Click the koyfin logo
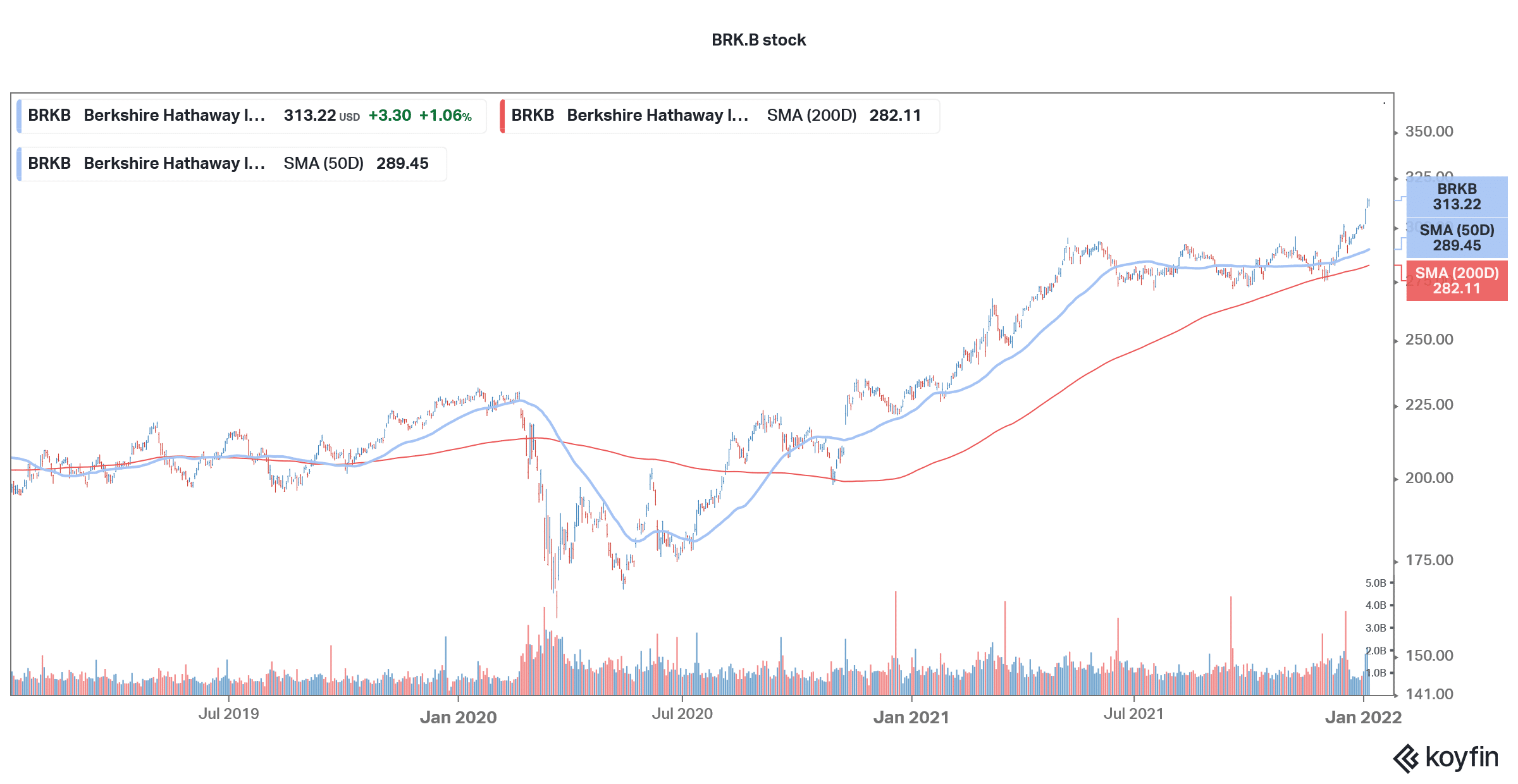 pyautogui.click(x=1446, y=757)
